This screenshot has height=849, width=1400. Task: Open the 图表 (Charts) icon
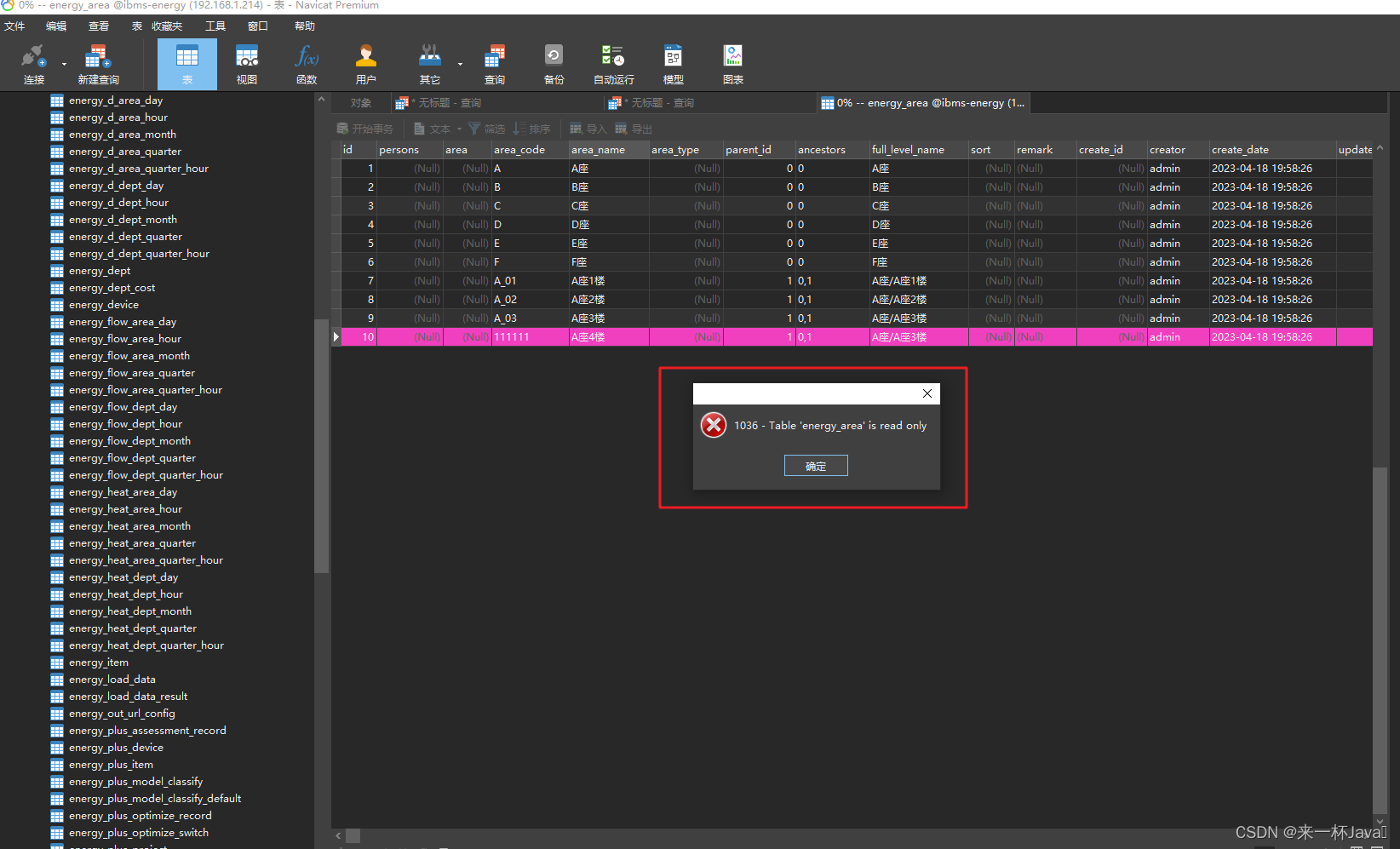tap(733, 64)
